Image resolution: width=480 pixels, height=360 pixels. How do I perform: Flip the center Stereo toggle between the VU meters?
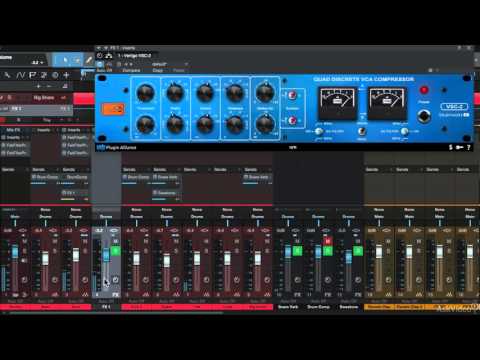coord(361,131)
